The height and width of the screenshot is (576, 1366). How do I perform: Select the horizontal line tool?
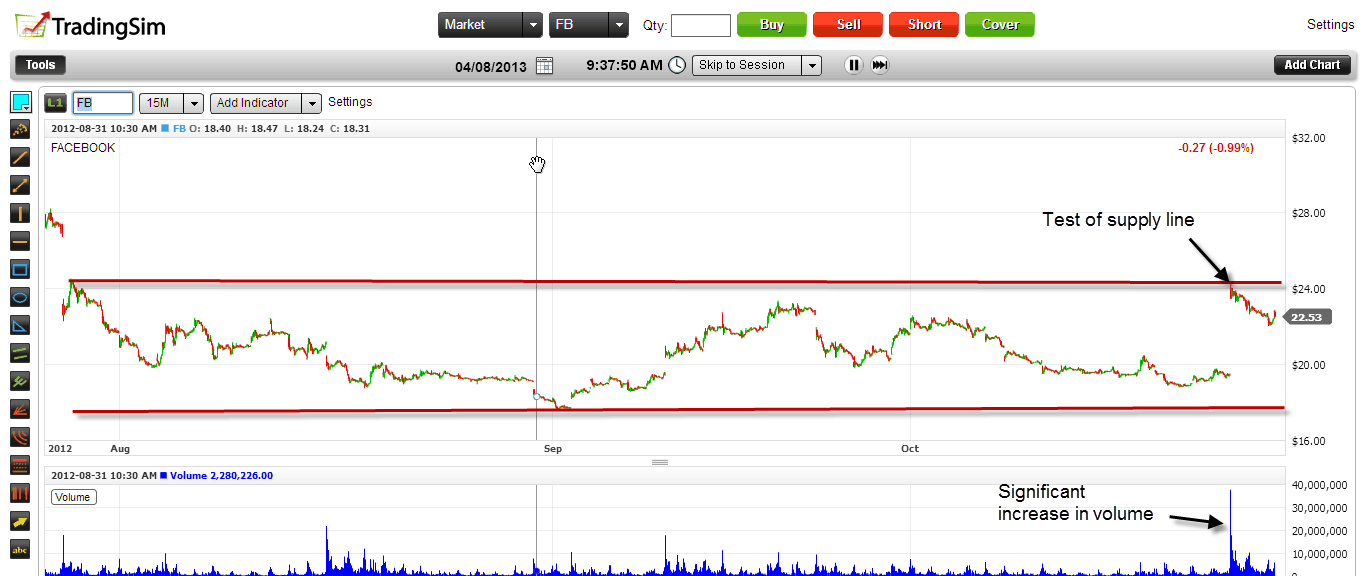click(20, 241)
